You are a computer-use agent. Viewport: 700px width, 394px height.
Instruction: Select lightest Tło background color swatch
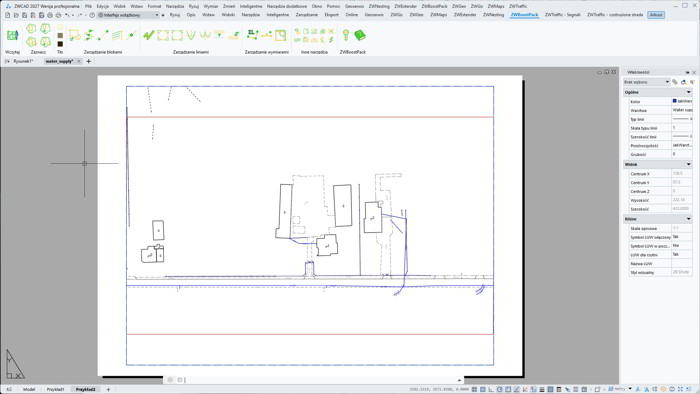point(60,28)
